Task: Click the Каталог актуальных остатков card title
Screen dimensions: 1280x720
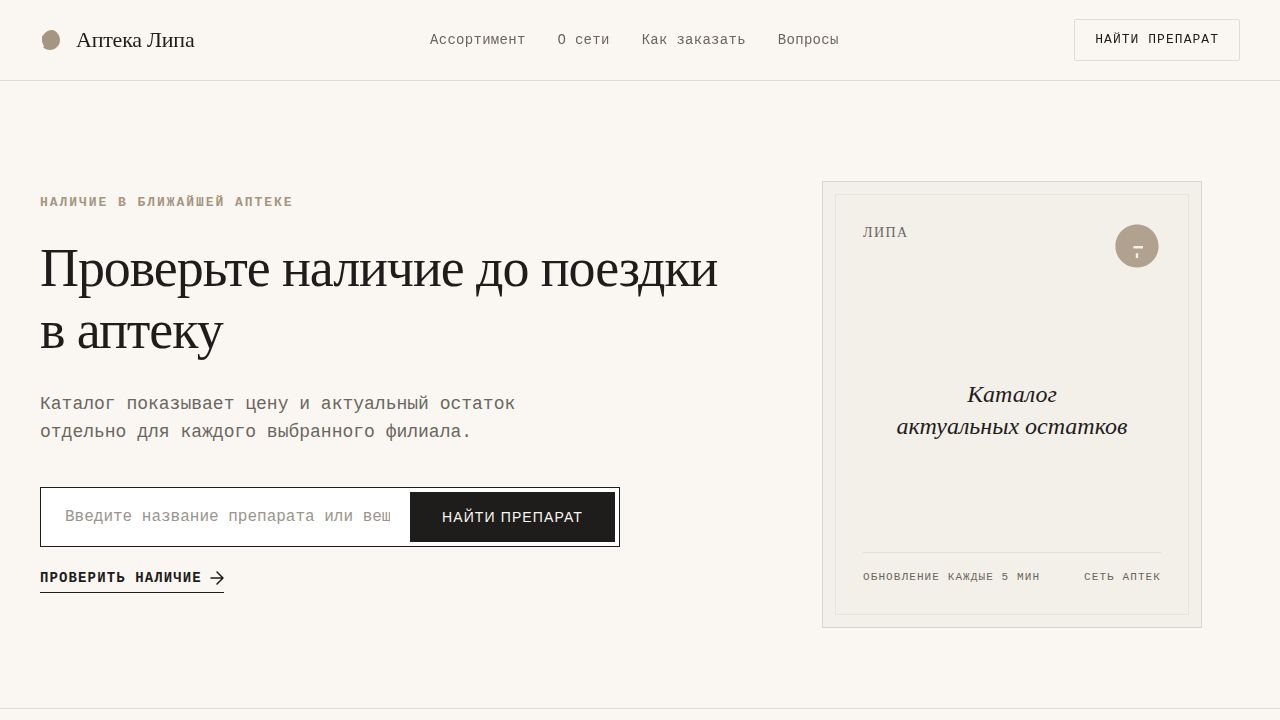Action: pos(1012,411)
